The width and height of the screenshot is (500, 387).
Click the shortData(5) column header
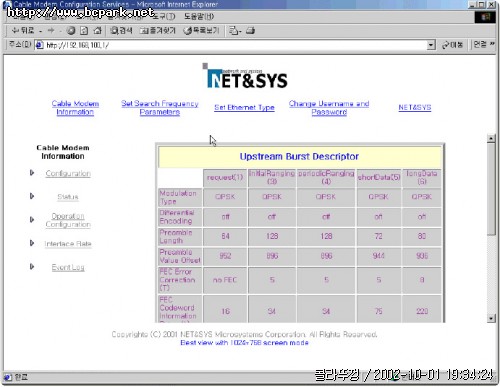pyautogui.click(x=379, y=178)
